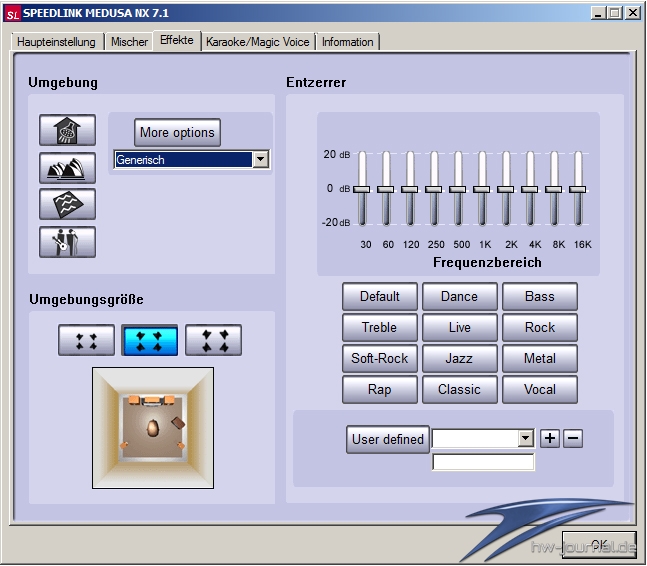Click the 60 Hz equalizer slider handle

pyautogui.click(x=386, y=189)
